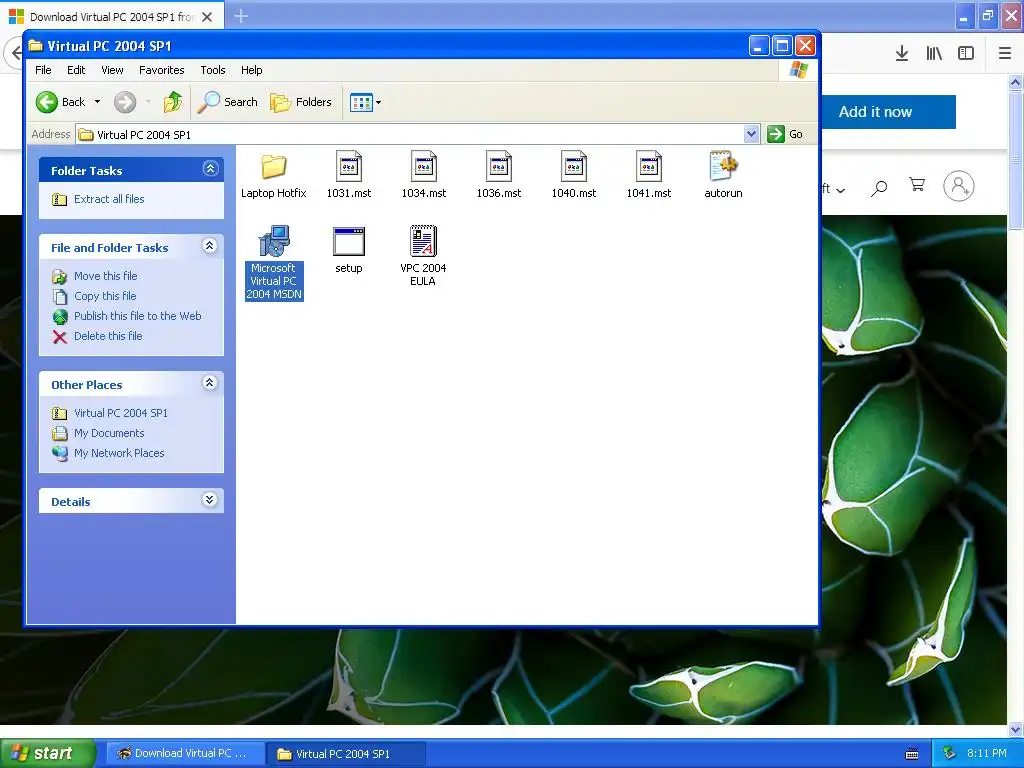Collapse the Other Places panel
Viewport: 1024px width, 768px height.
click(210, 383)
